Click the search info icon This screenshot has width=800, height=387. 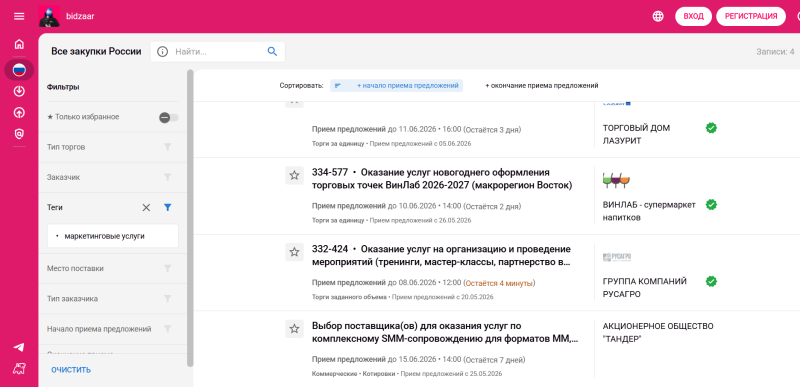(x=162, y=51)
